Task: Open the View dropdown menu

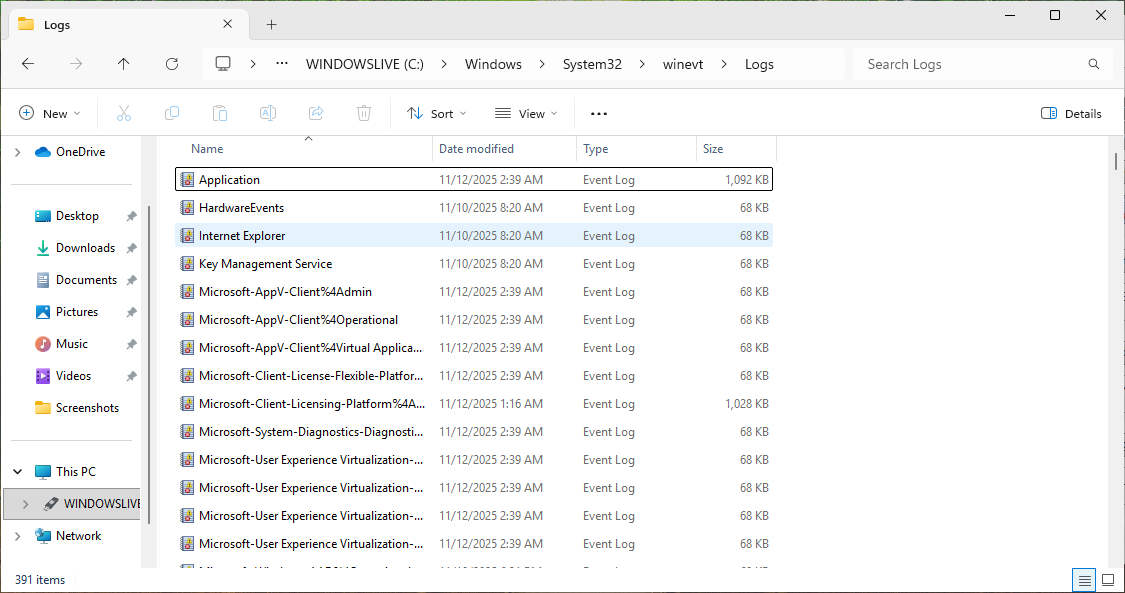Action: 526,114
